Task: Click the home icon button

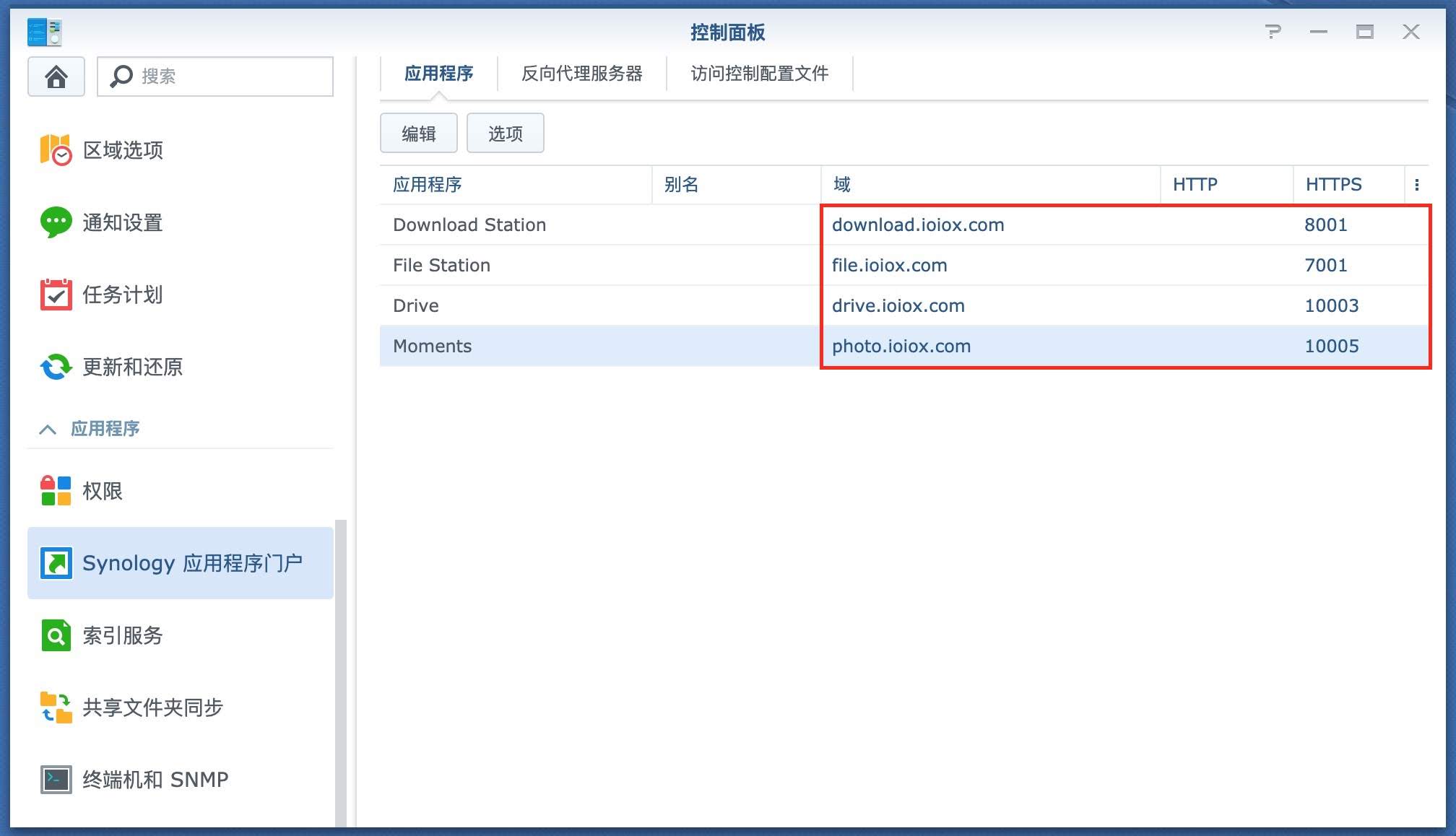Action: 56,77
